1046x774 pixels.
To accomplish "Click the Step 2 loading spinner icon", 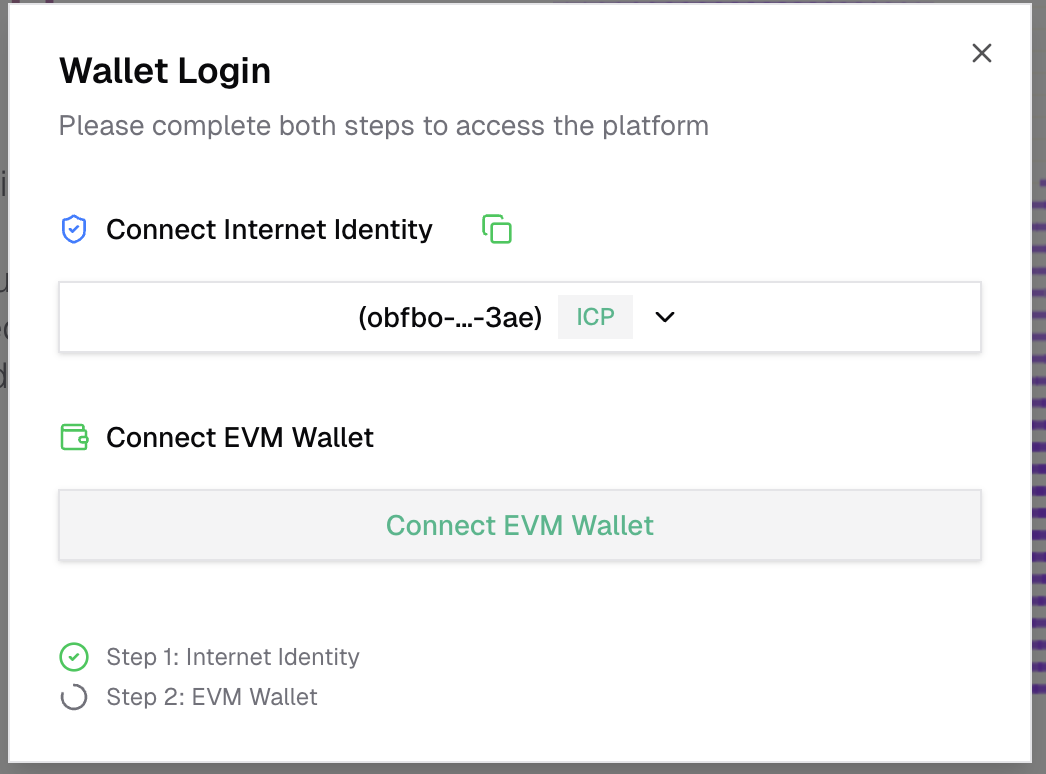I will 74,697.
